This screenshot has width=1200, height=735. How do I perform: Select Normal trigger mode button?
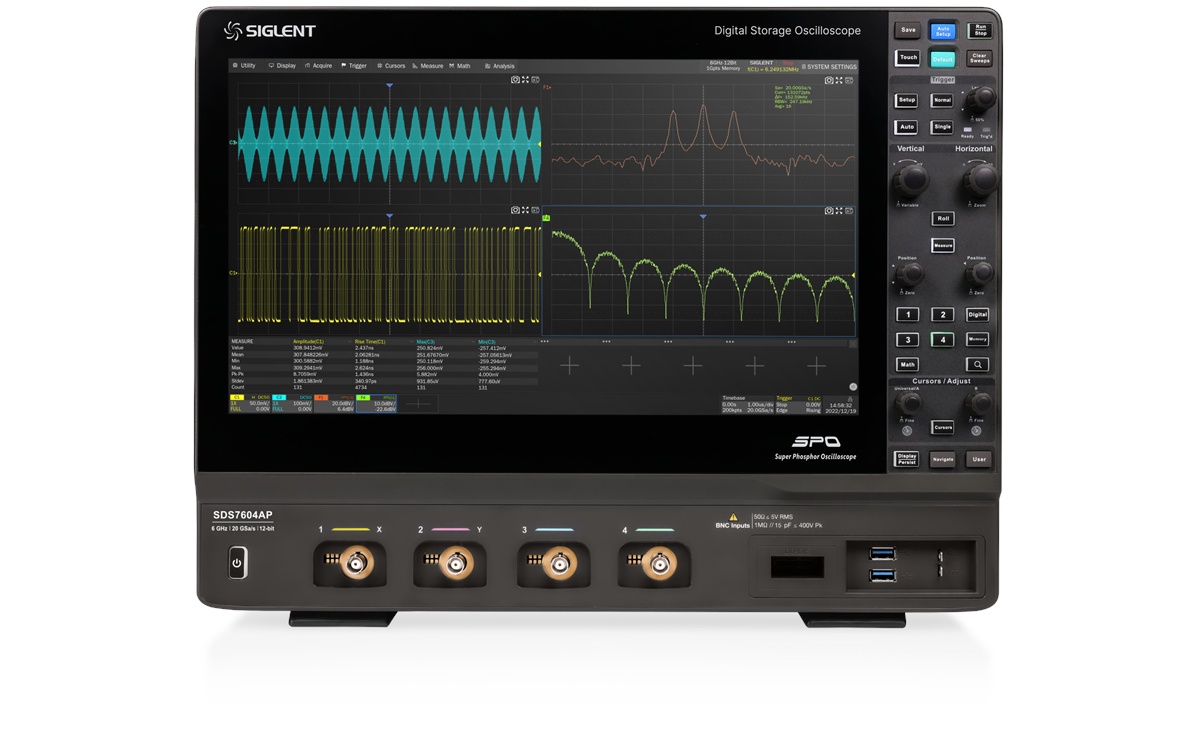pos(942,100)
